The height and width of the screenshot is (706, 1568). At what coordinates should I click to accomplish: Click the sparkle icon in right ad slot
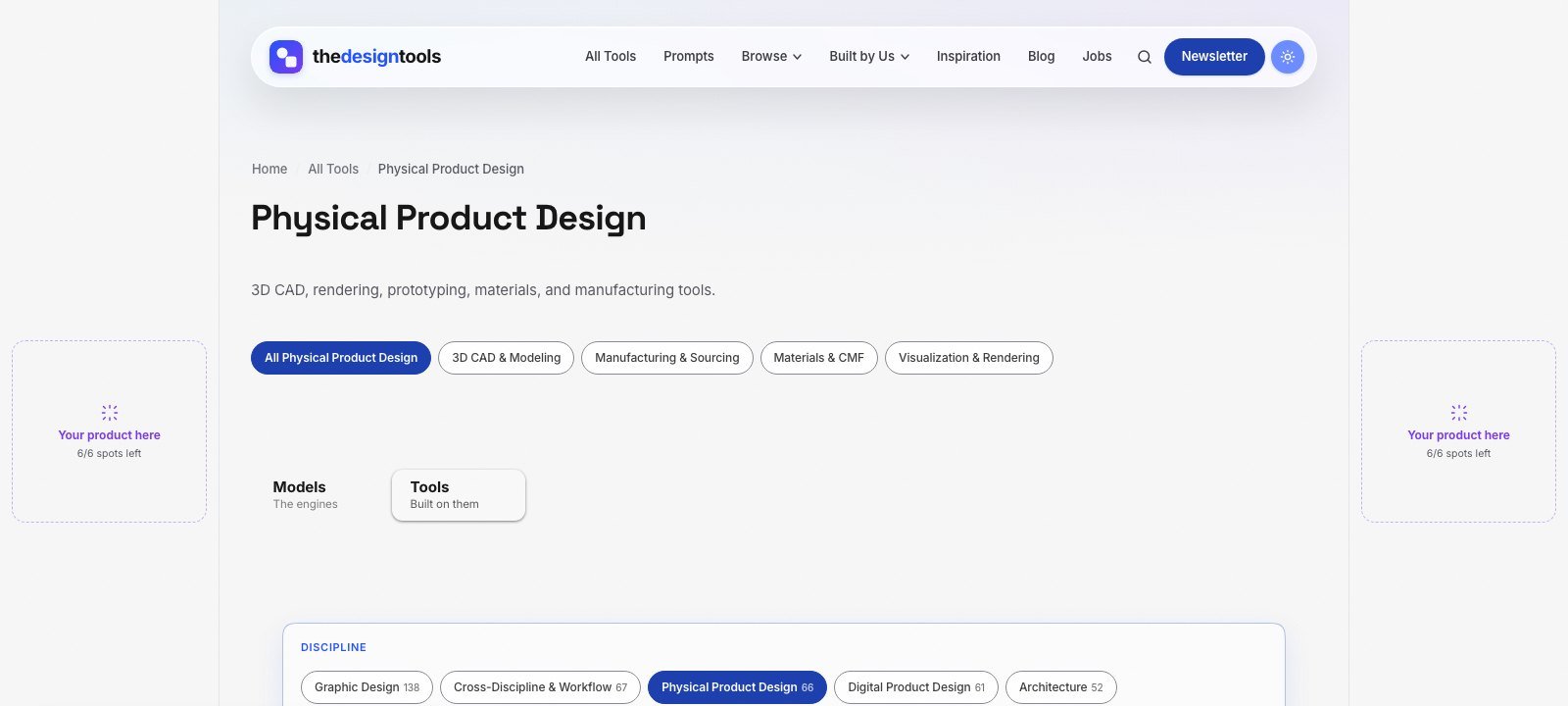(1459, 413)
